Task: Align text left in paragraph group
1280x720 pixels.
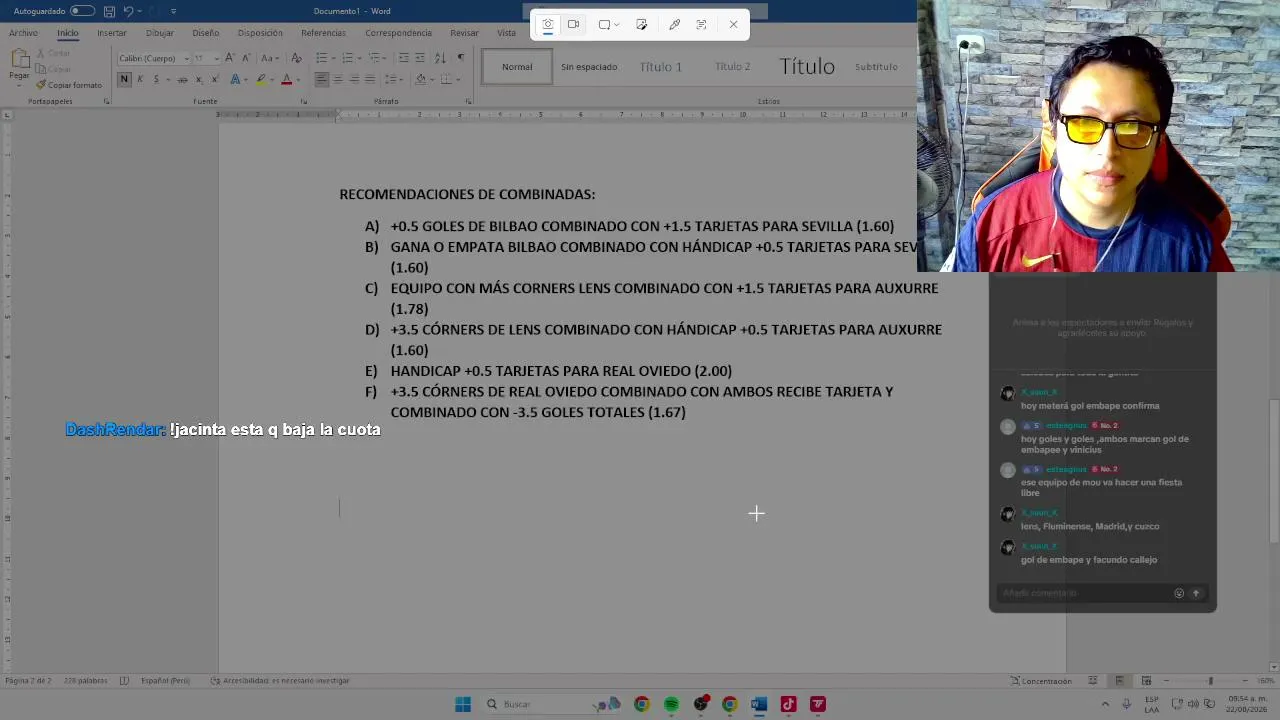Action: (x=322, y=79)
